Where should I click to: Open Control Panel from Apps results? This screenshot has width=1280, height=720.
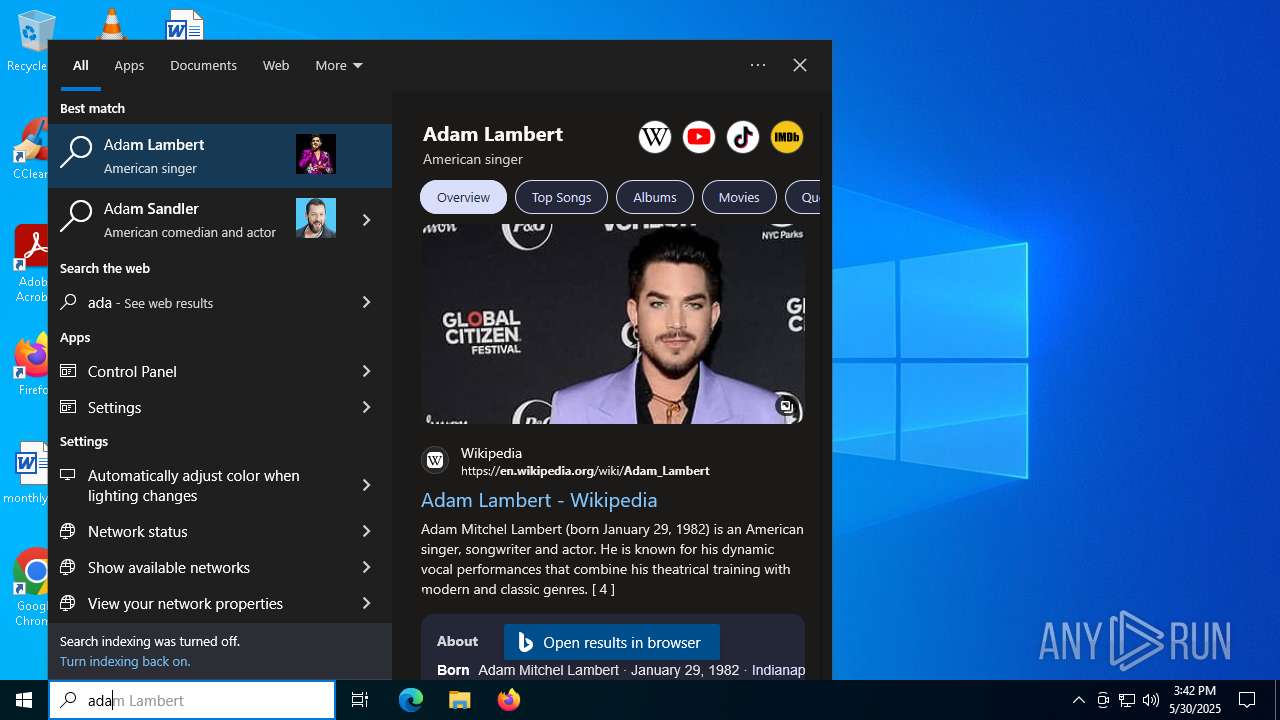coord(194,371)
